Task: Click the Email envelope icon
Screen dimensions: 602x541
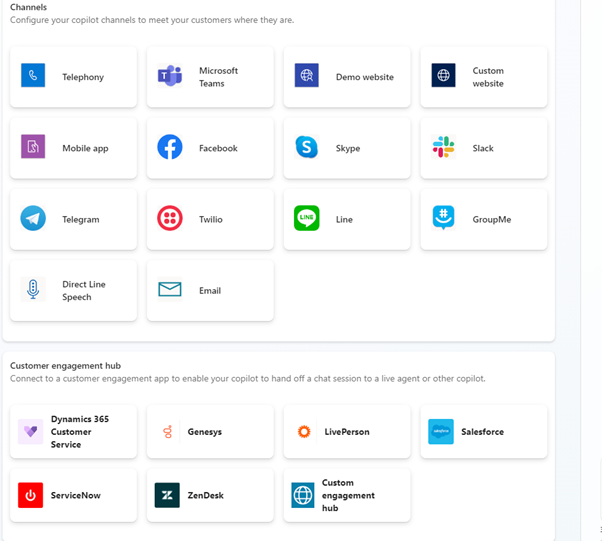Action: point(170,290)
